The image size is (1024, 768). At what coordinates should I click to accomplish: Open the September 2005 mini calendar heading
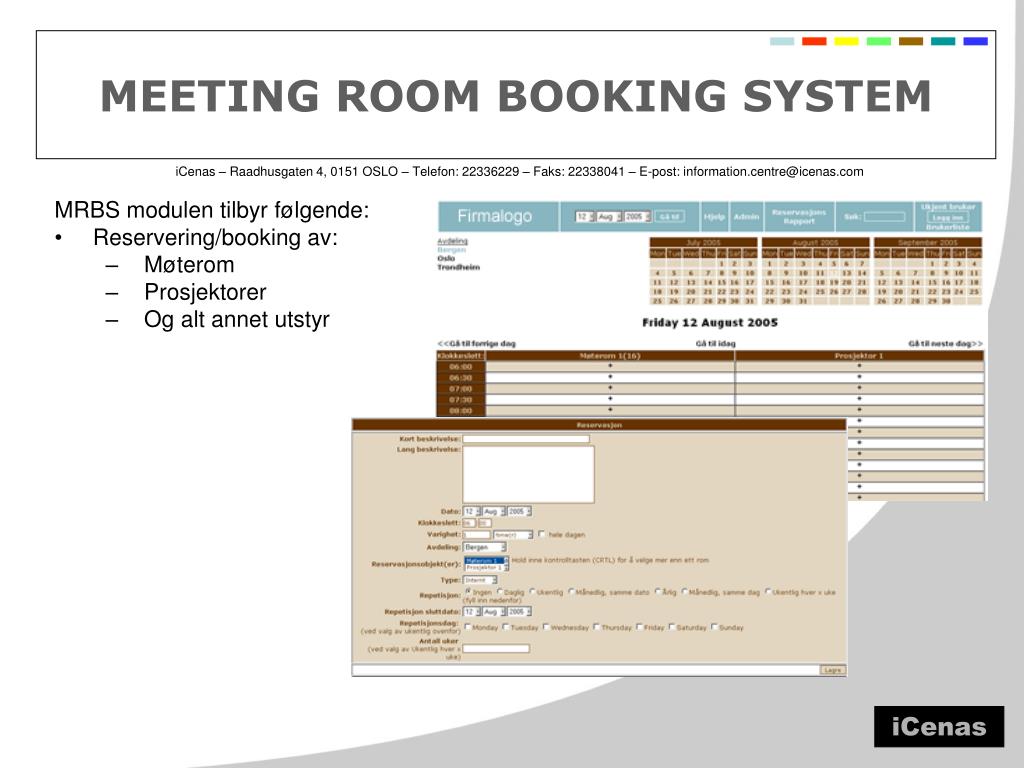[927, 242]
